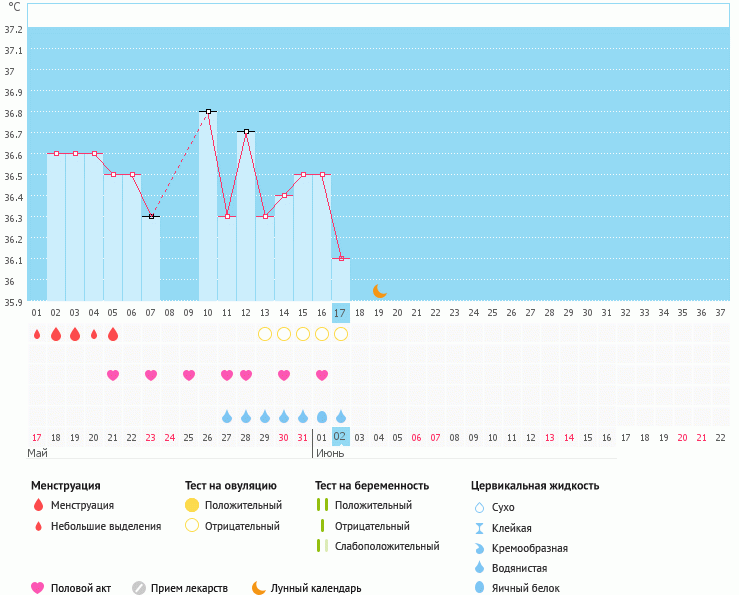Screen dimensions: 739x595
Task: Click the Слабоположительный pregnancy test legend label
Action: pyautogui.click(x=387, y=546)
